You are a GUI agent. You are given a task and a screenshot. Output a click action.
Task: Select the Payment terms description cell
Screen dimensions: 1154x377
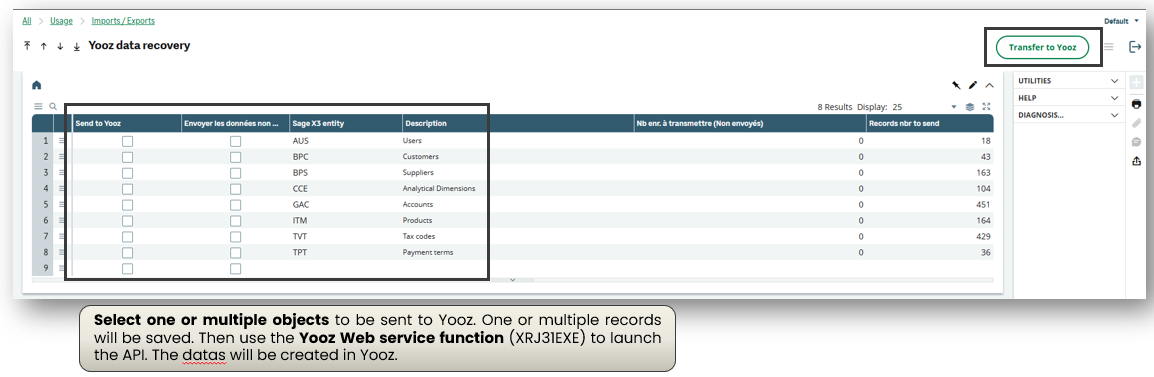click(518, 253)
